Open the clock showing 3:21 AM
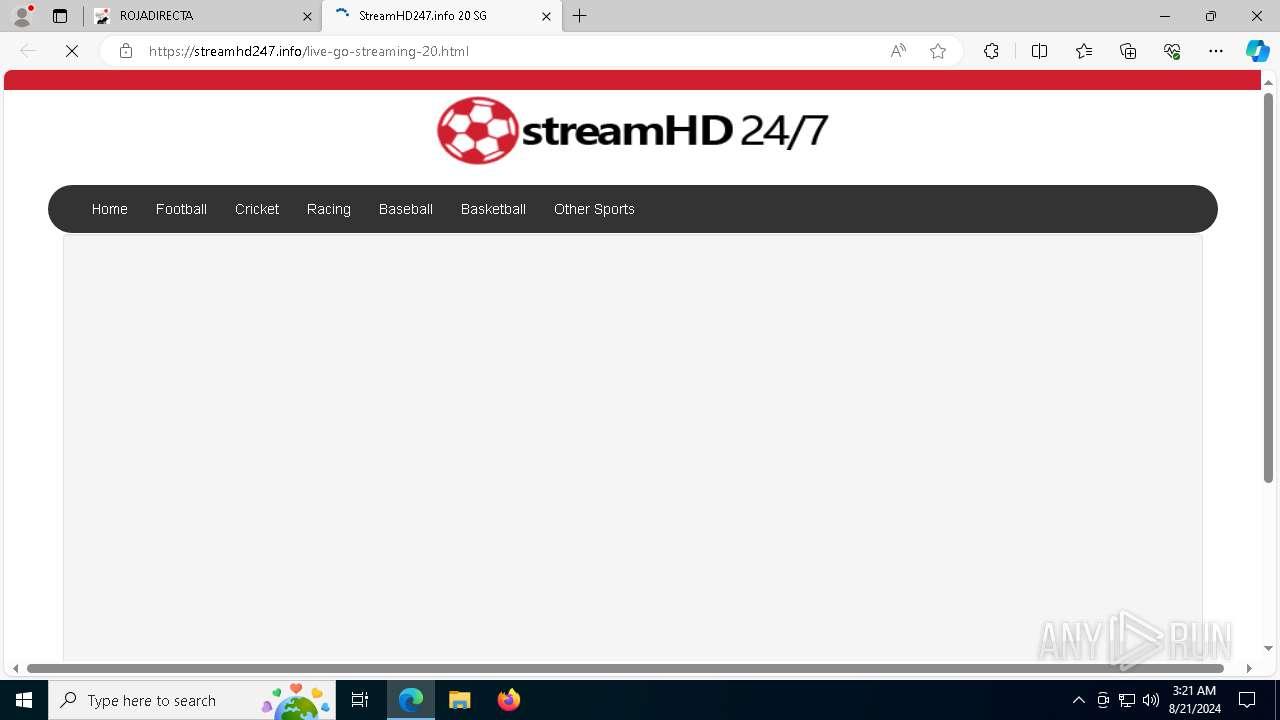The height and width of the screenshot is (720, 1280). tap(1194, 700)
